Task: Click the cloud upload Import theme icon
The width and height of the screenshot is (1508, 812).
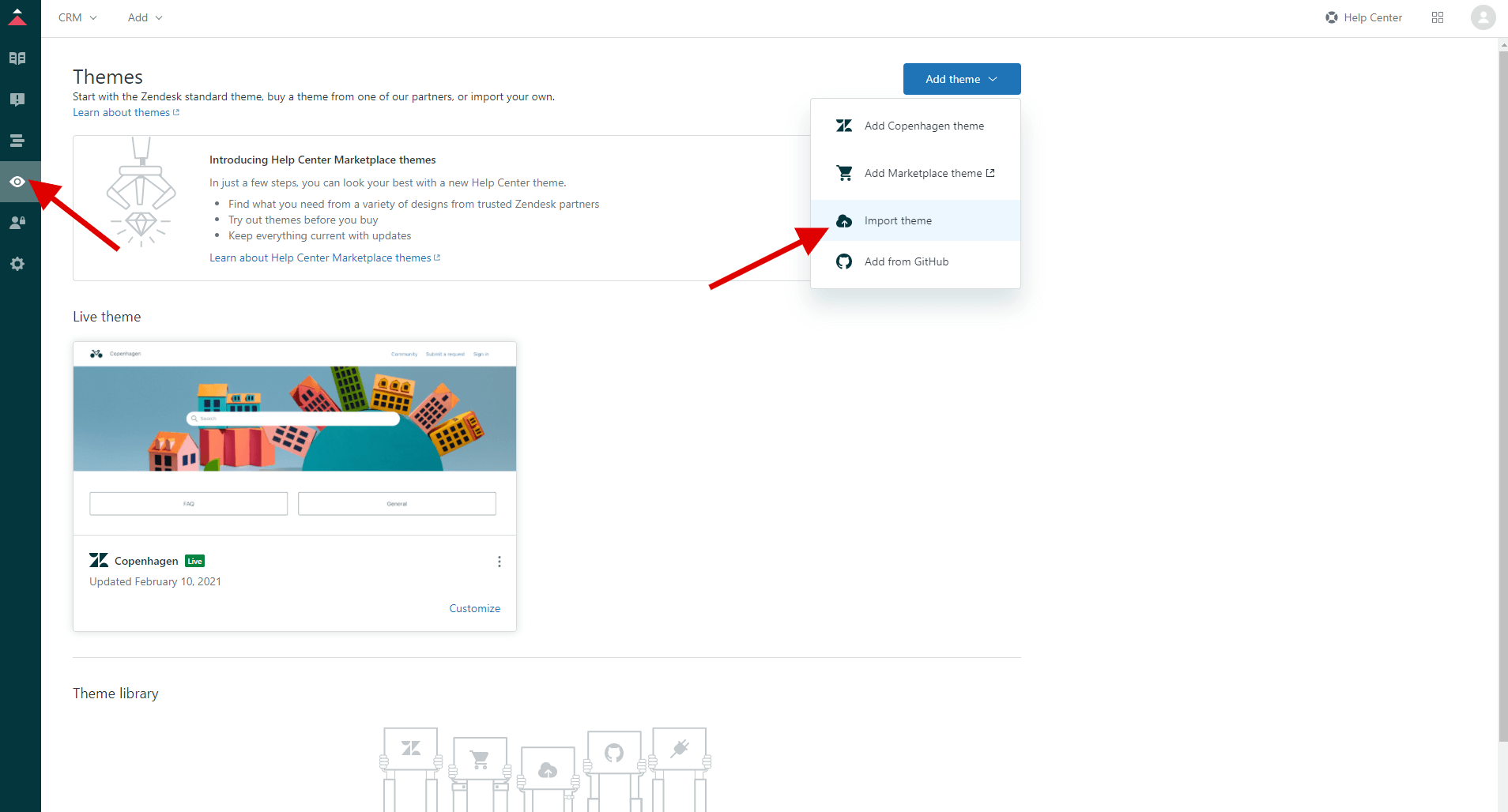Action: [x=844, y=220]
